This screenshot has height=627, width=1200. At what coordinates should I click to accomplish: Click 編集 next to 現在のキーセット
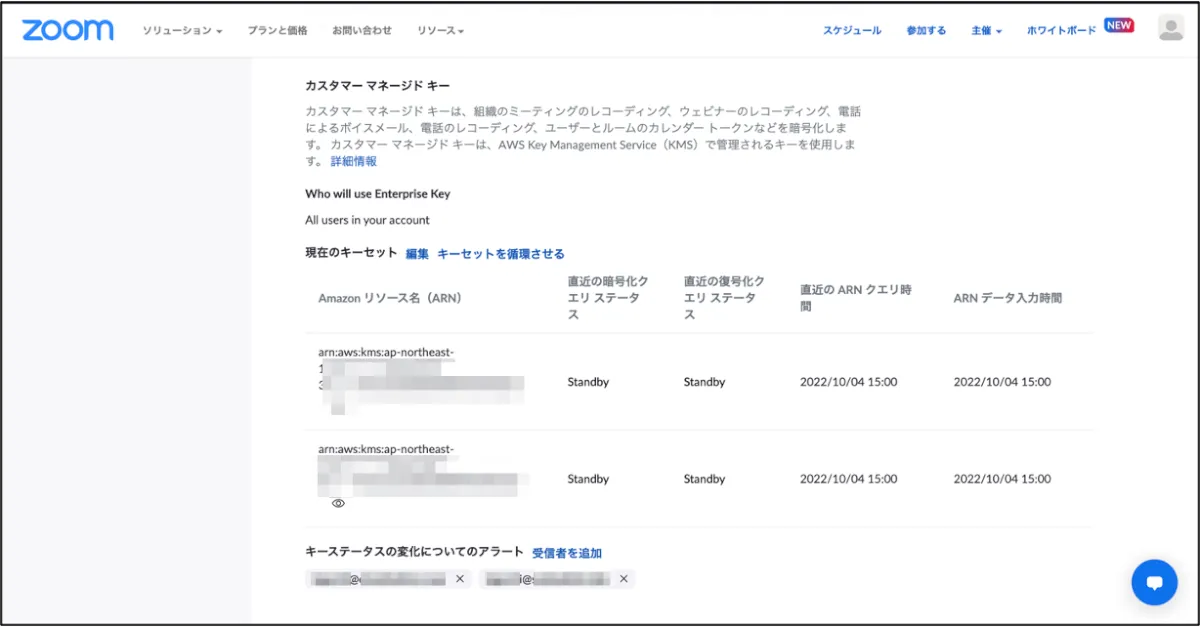click(x=417, y=254)
